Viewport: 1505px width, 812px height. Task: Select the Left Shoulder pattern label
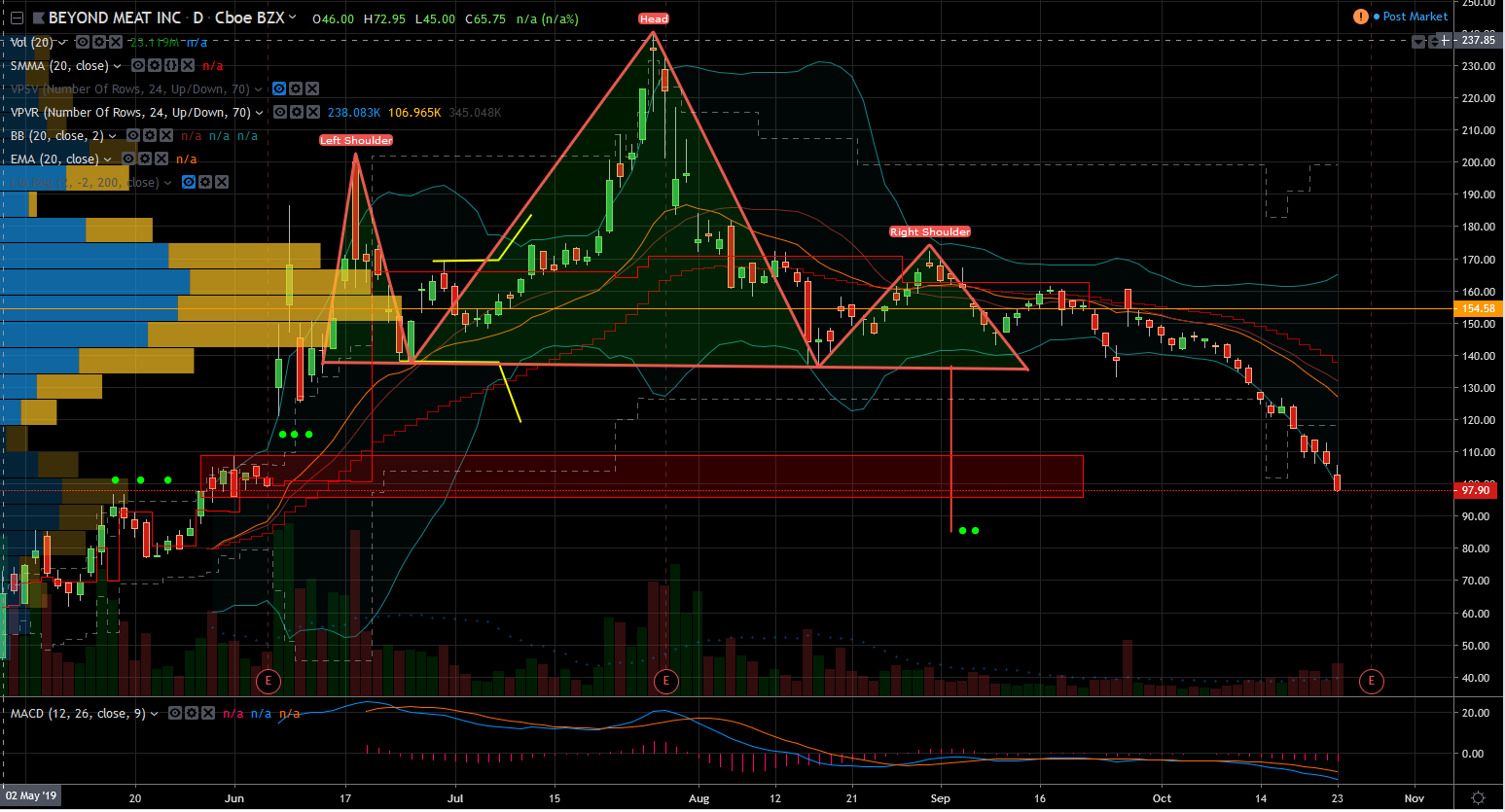(356, 140)
